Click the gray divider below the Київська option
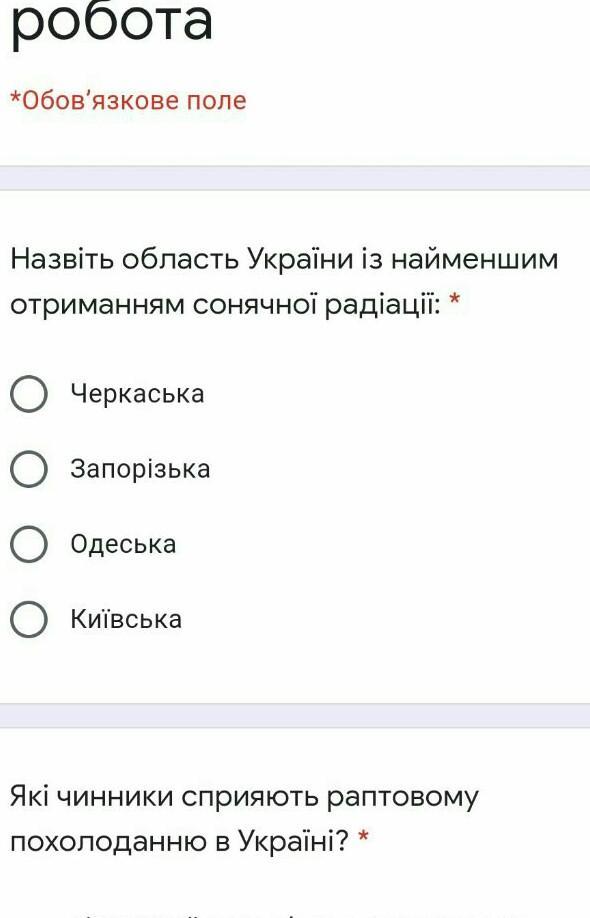The image size is (590, 918). (x=295, y=716)
